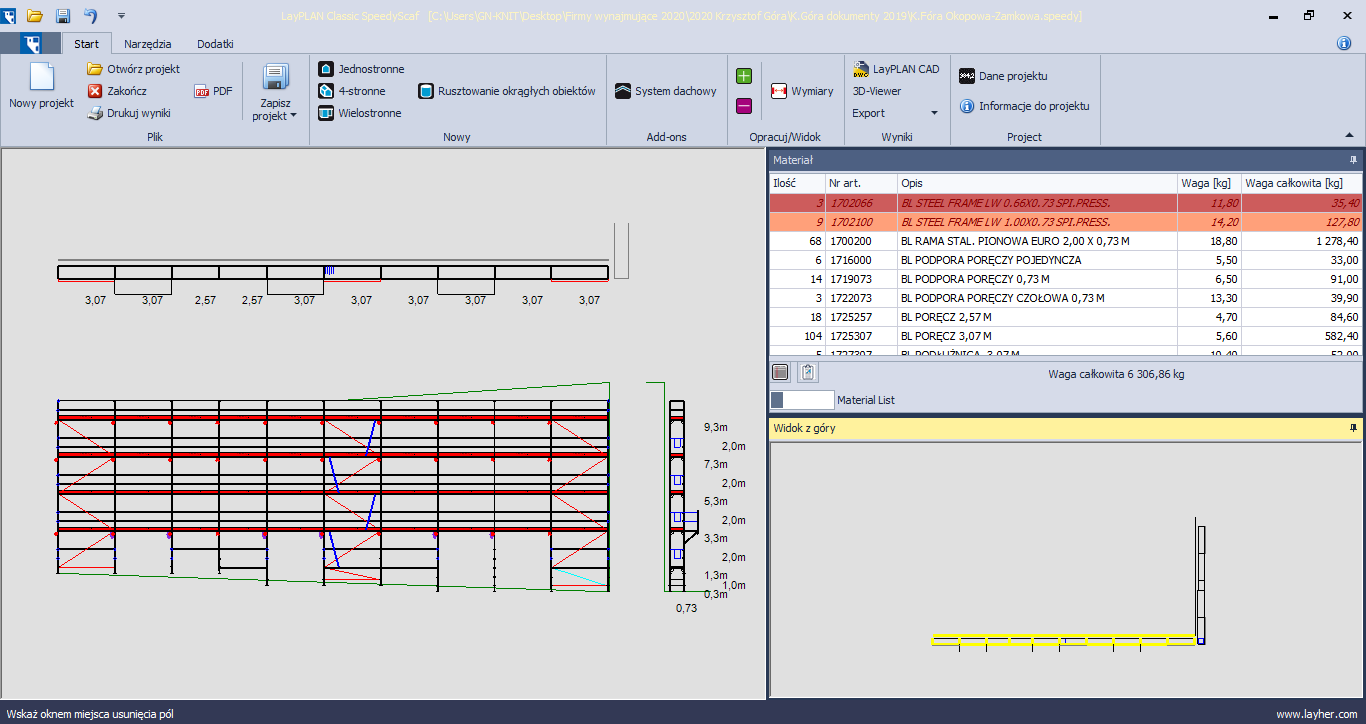Screen dimensions: 1366x724
Task: Open the Narzędzia tab
Action: tap(148, 44)
